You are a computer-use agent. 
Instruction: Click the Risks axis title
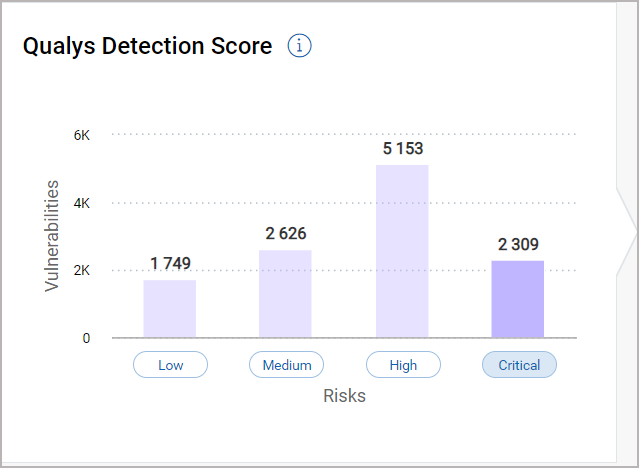point(344,396)
